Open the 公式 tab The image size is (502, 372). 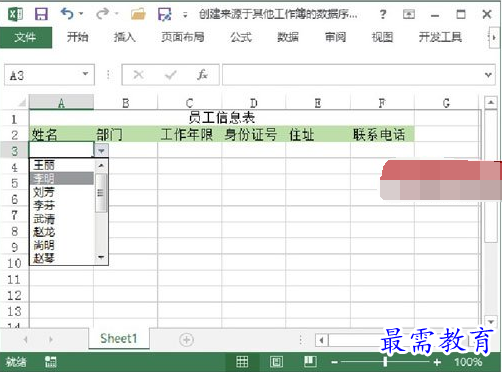click(x=241, y=37)
